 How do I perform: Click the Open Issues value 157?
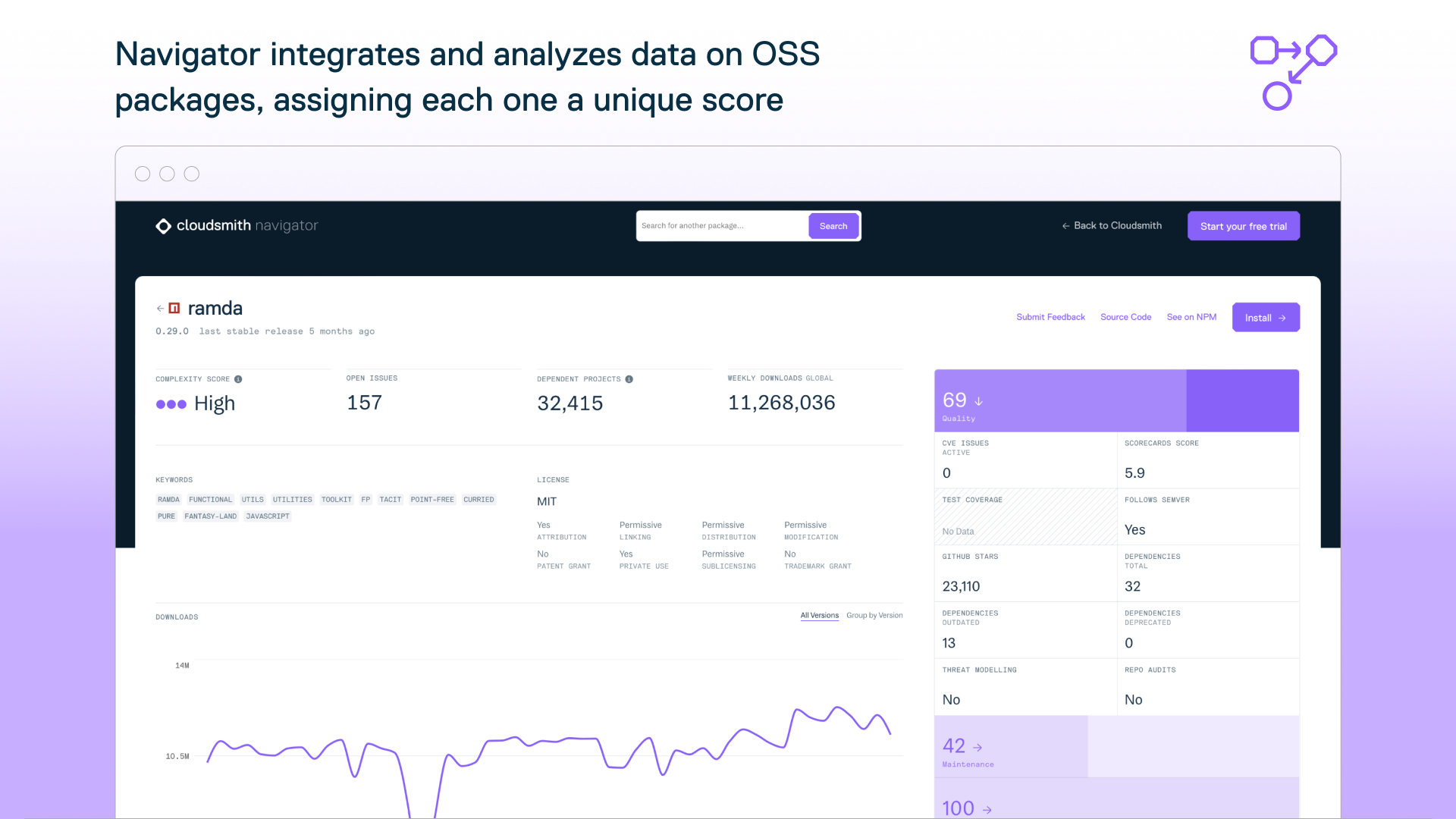coord(365,403)
